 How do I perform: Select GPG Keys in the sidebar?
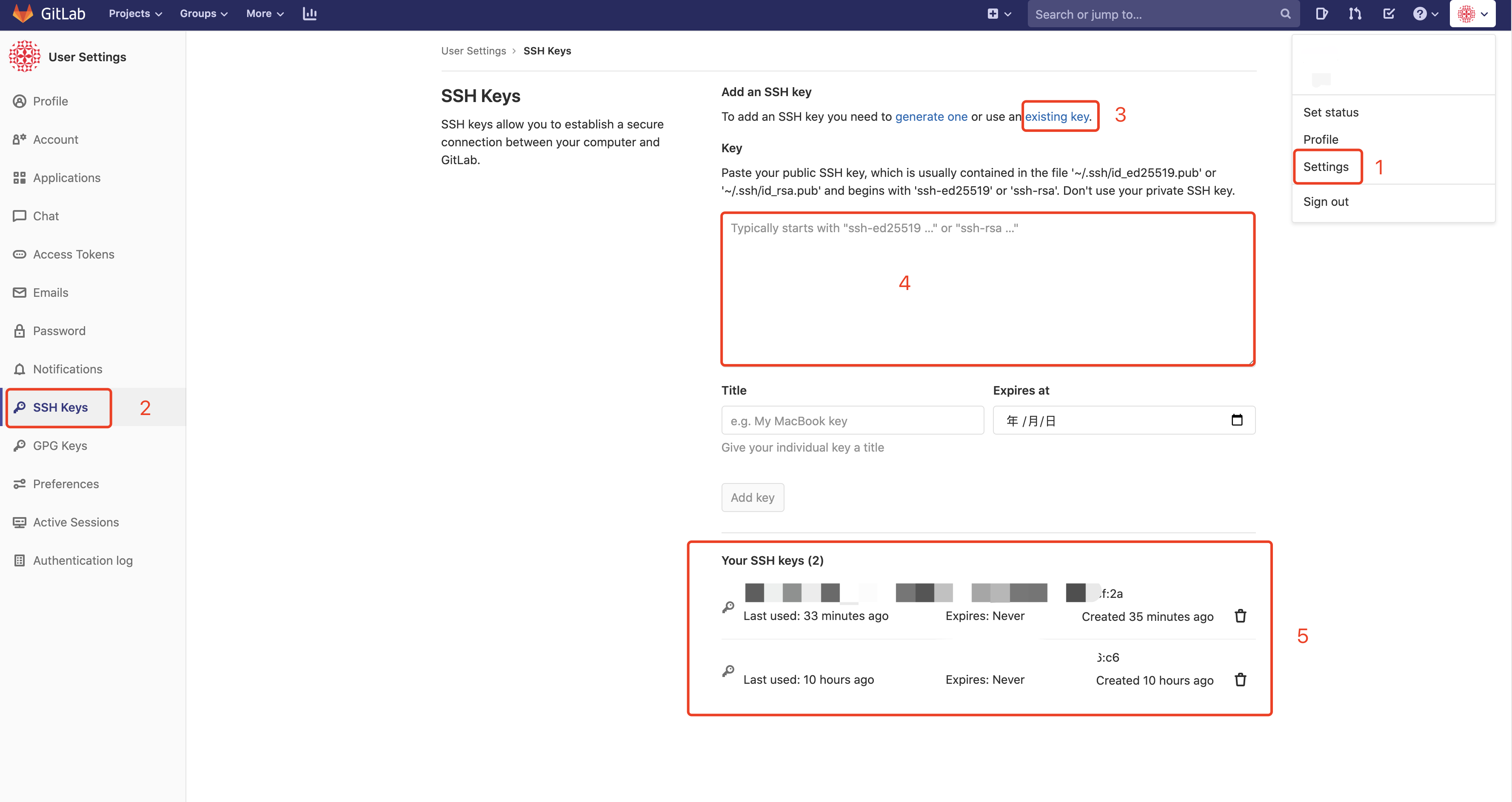(x=59, y=445)
